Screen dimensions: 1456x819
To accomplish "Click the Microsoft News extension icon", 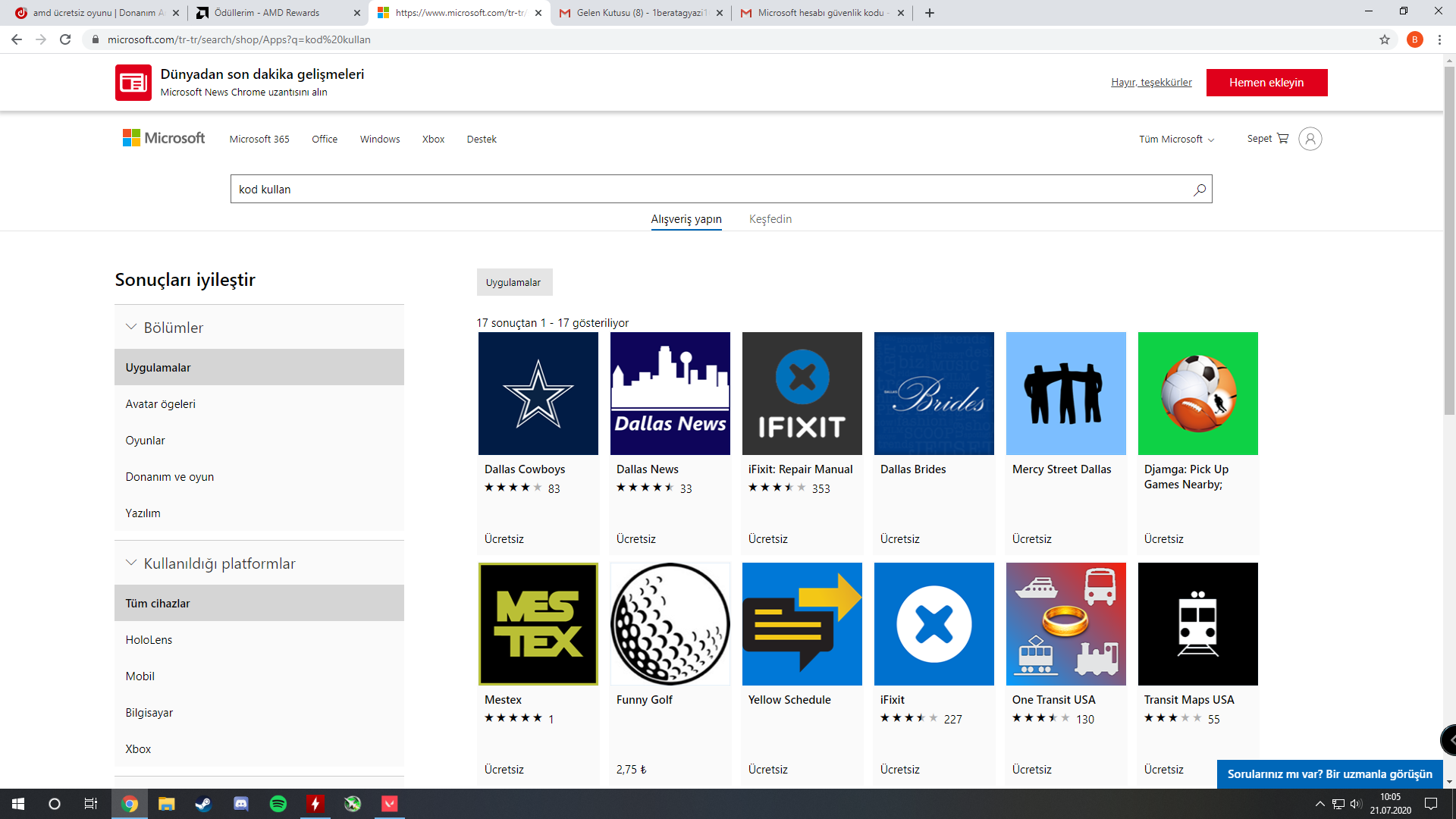I will [x=133, y=83].
